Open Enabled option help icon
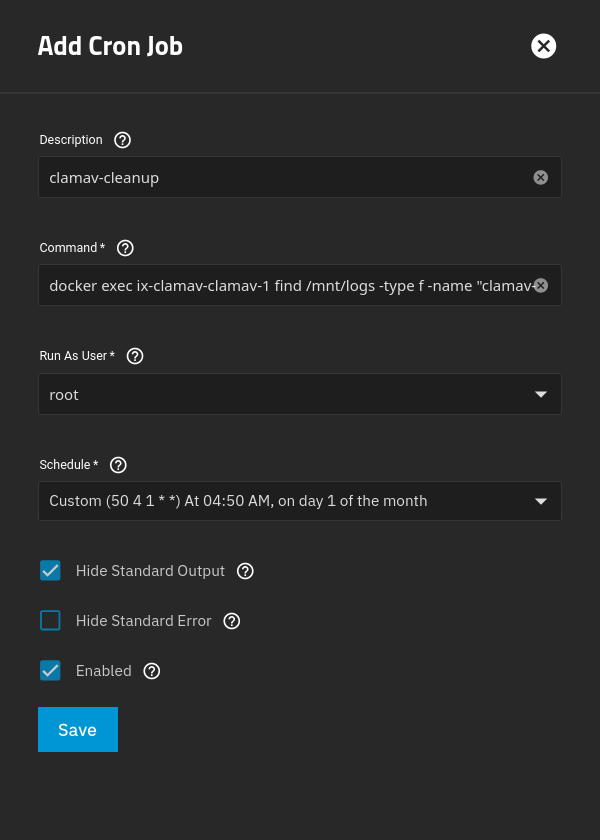600x840 pixels. pos(152,671)
